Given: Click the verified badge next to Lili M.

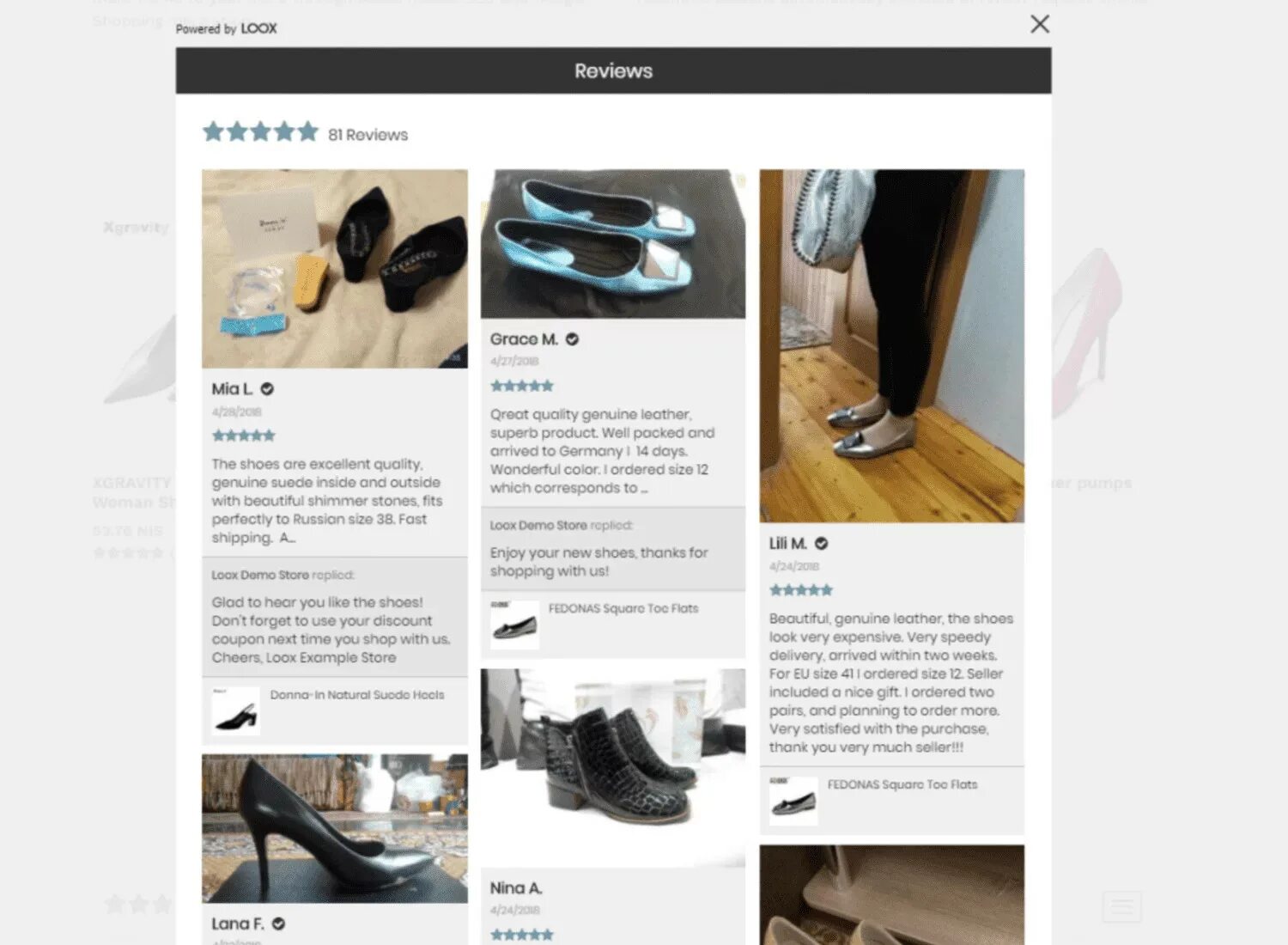Looking at the screenshot, I should 821,544.
